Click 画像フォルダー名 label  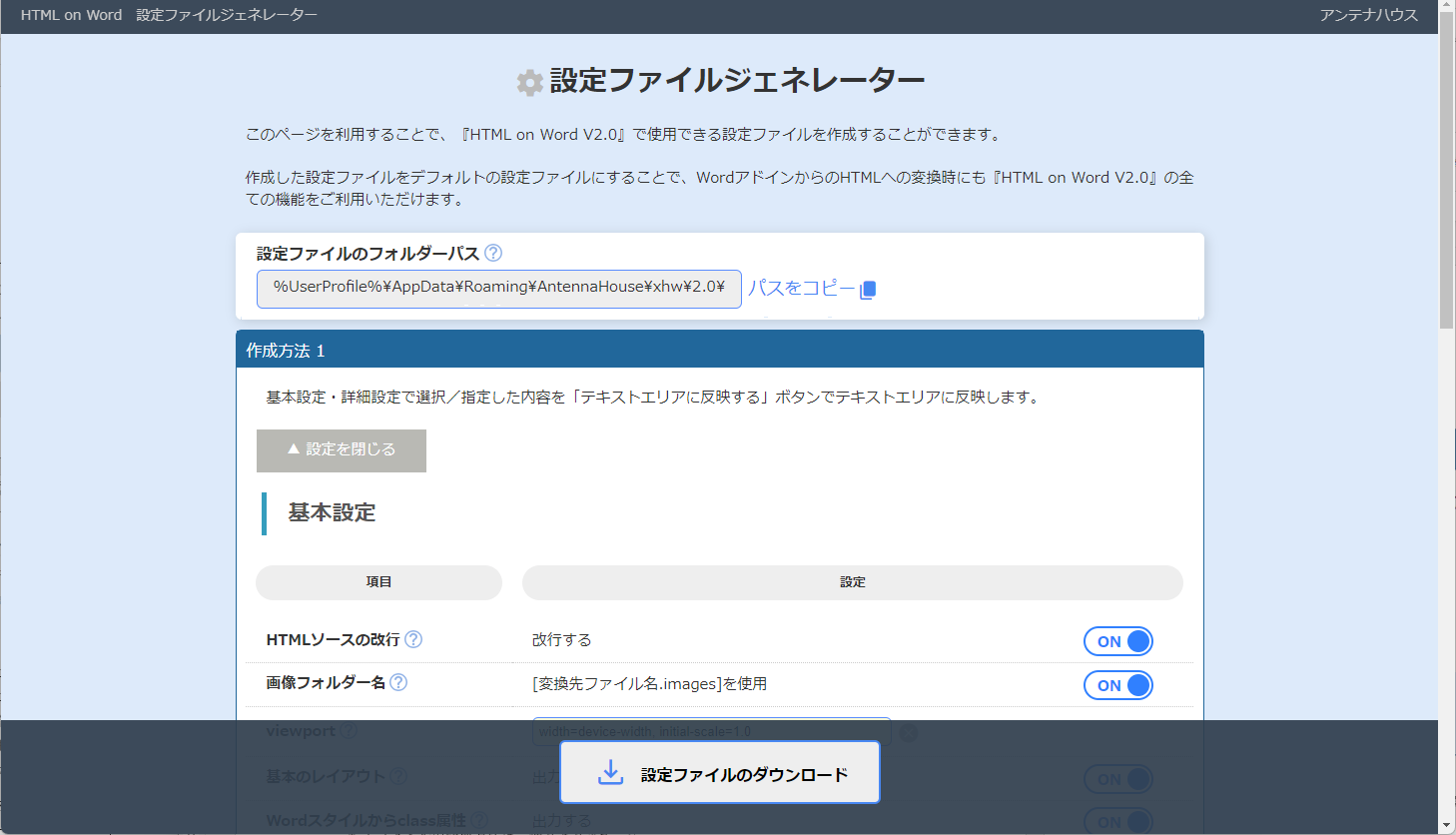pyautogui.click(x=326, y=682)
